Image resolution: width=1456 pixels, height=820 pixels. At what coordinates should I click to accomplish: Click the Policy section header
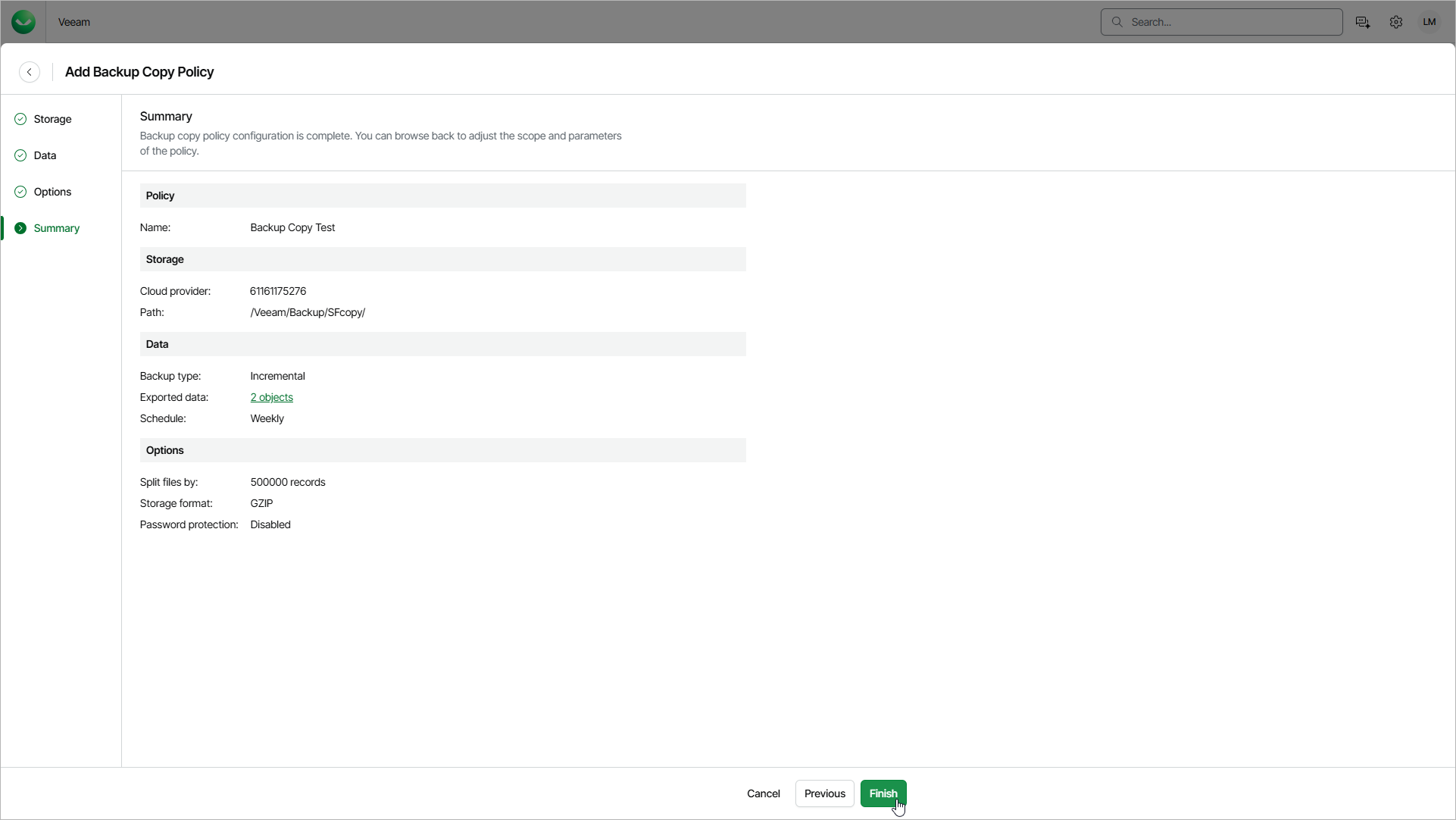443,196
